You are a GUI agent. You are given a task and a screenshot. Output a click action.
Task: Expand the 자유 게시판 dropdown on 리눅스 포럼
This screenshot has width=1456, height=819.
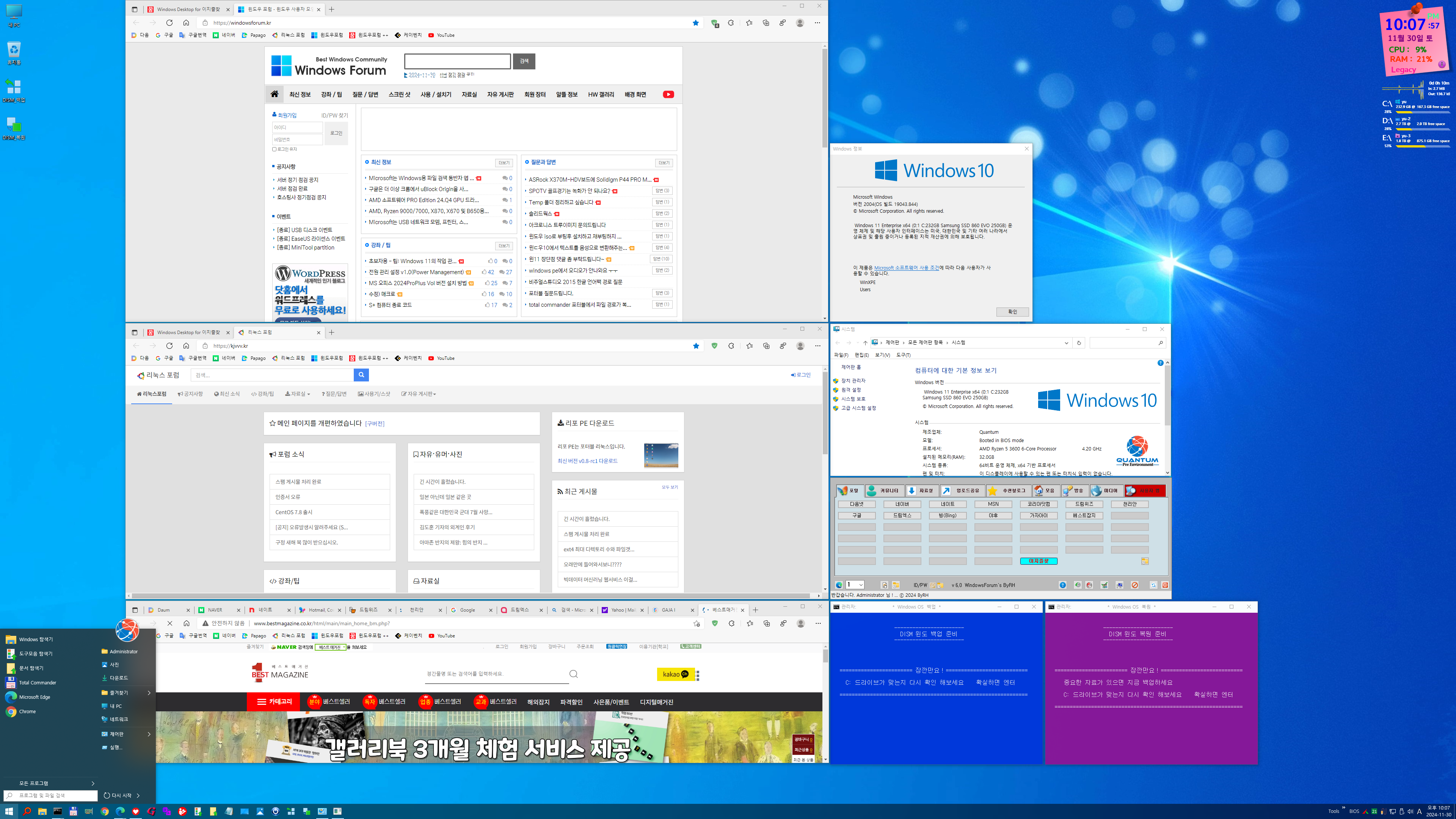[419, 394]
